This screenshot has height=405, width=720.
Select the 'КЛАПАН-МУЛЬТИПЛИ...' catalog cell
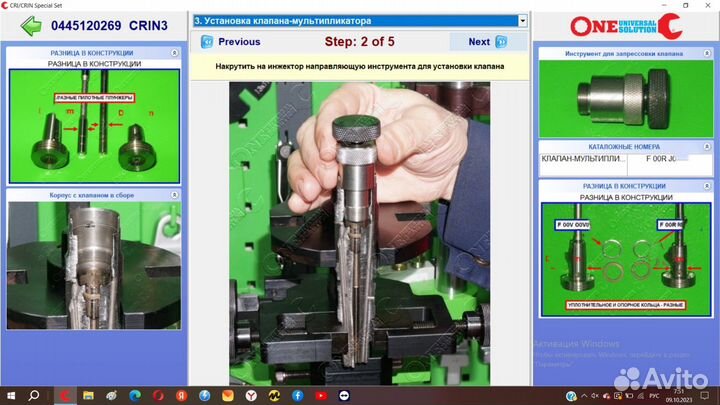click(x=583, y=158)
